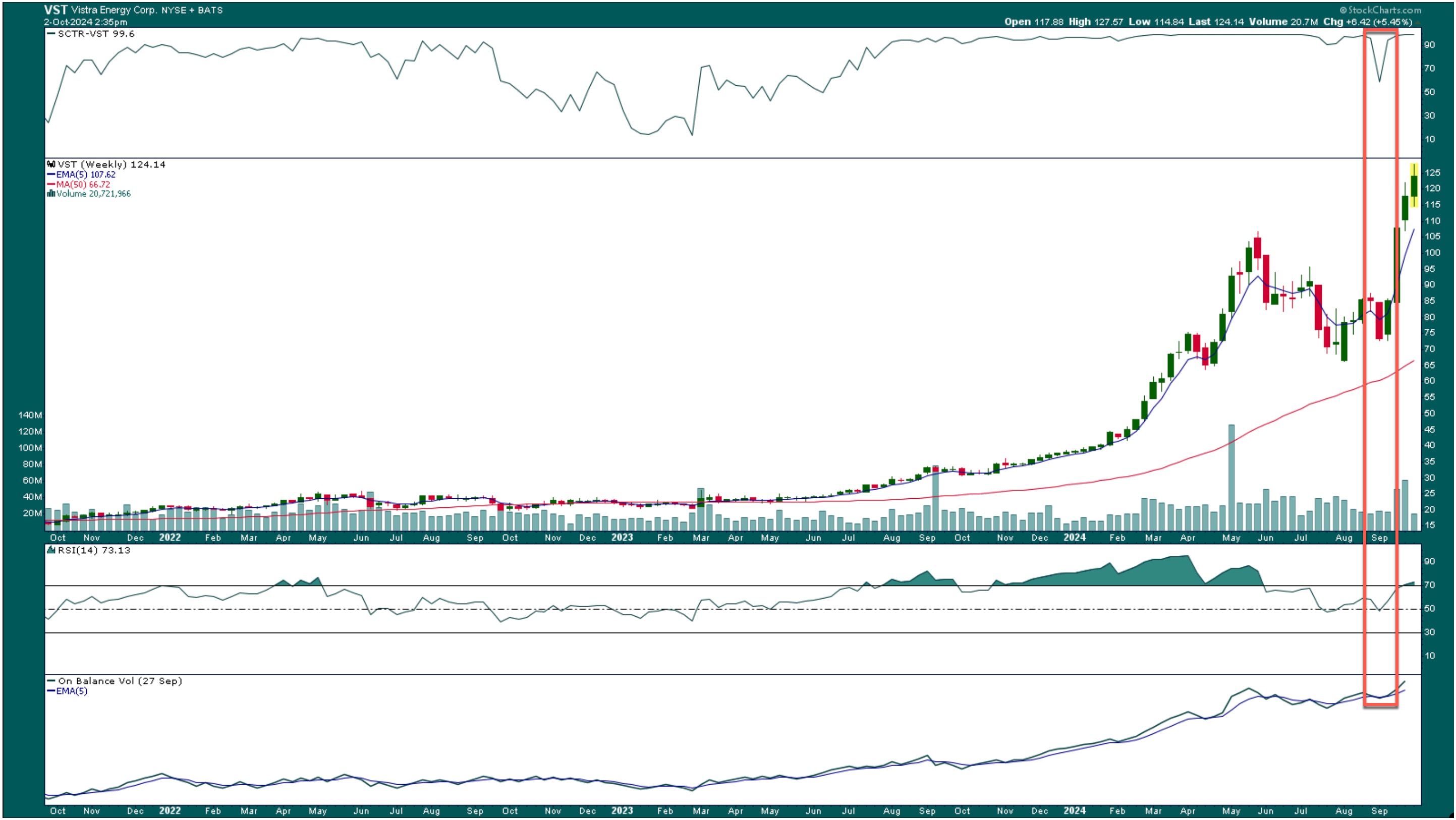Click the volume bars icon in the legend
The height and width of the screenshot is (820, 1456).
click(51, 194)
